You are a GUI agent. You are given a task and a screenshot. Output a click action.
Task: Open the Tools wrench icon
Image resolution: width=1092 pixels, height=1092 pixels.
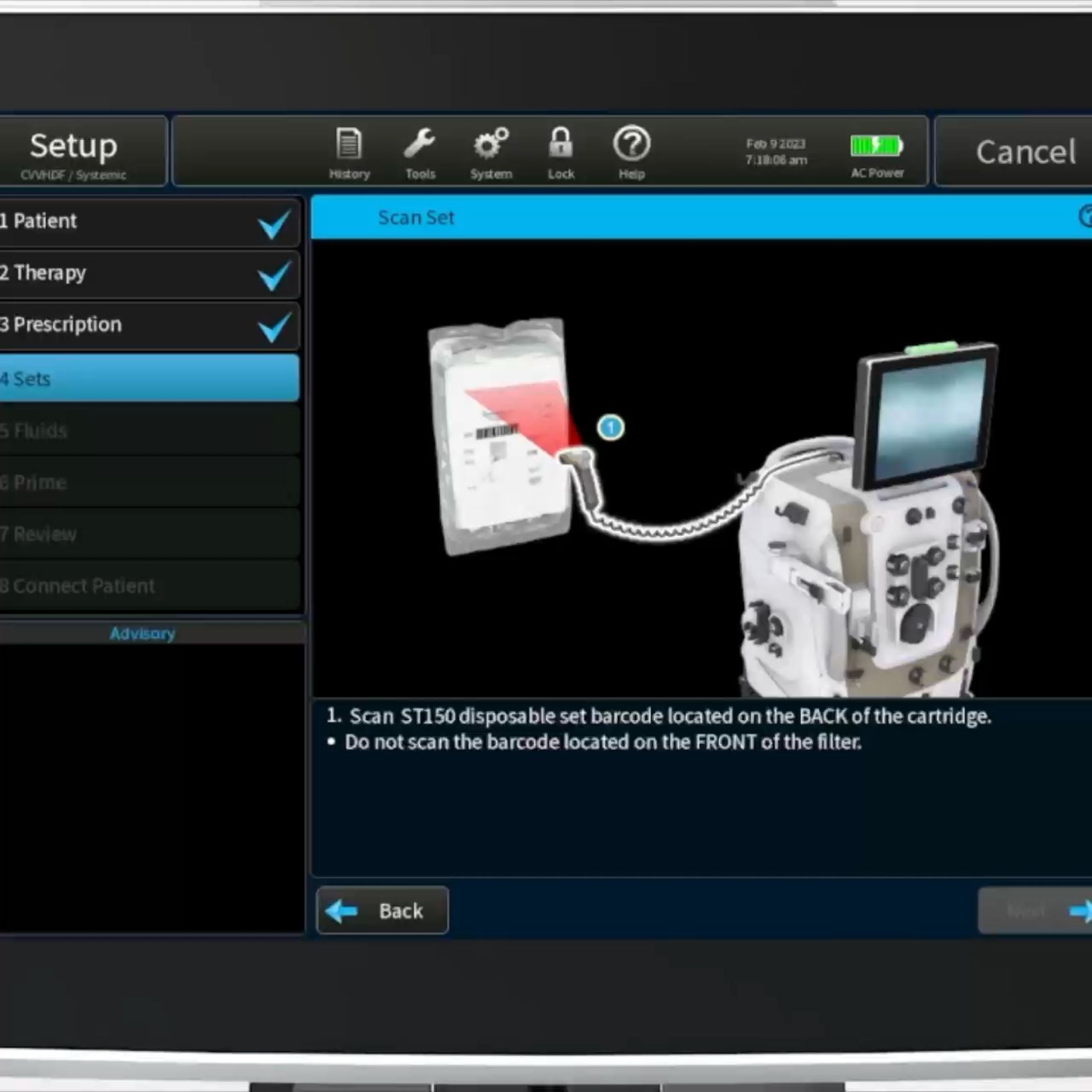[420, 153]
